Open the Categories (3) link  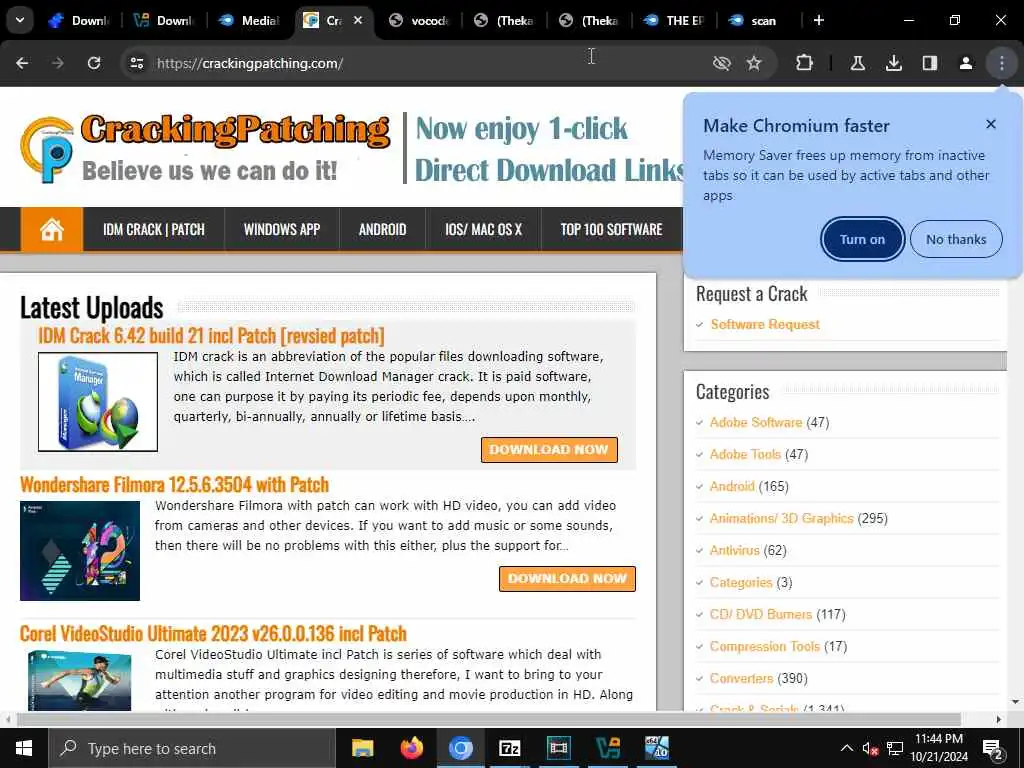click(741, 583)
